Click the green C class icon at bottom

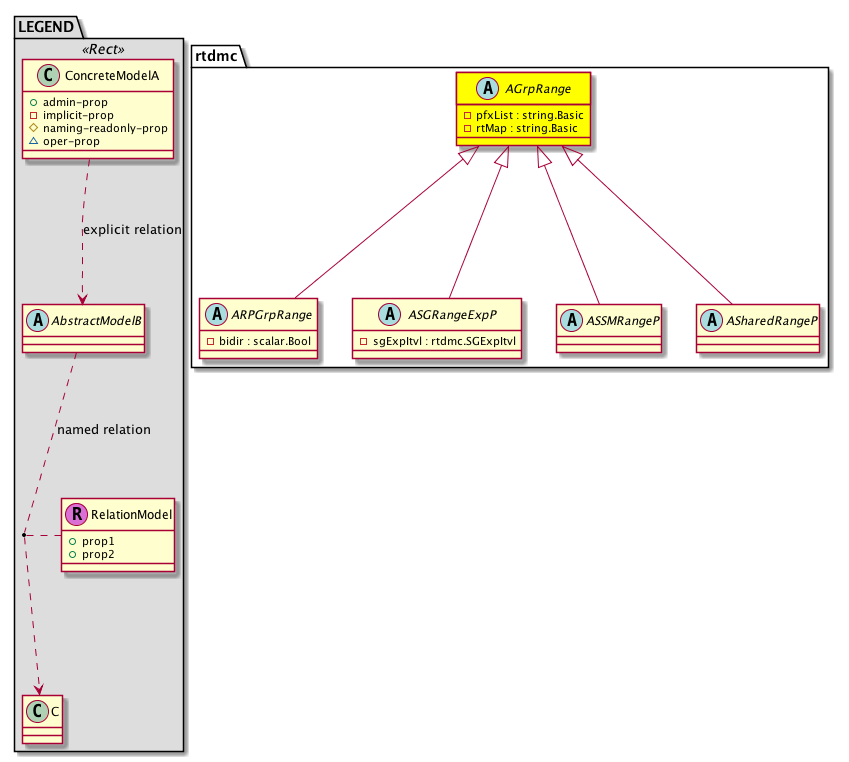pos(35,711)
